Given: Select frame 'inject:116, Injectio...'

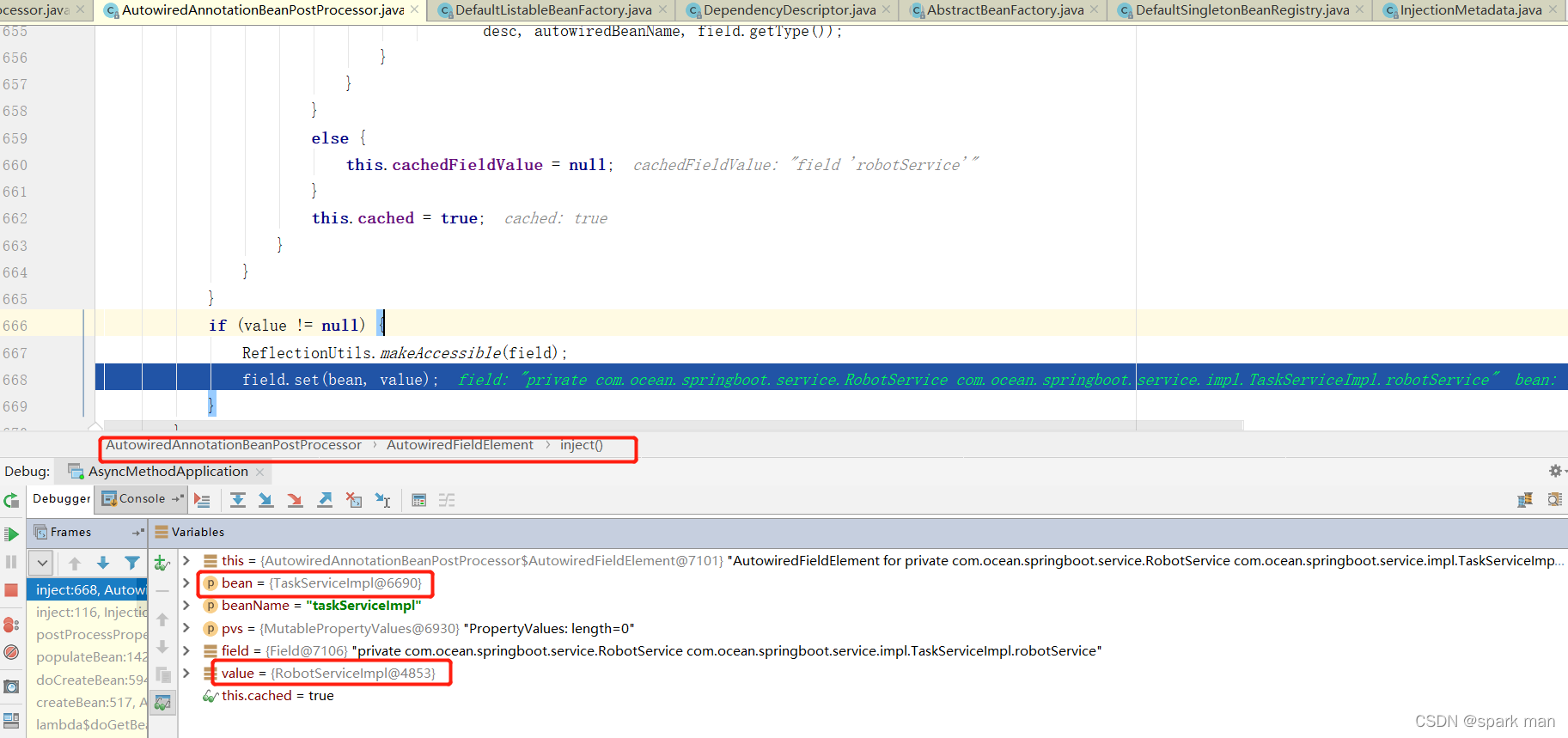Looking at the screenshot, I should click(x=87, y=613).
